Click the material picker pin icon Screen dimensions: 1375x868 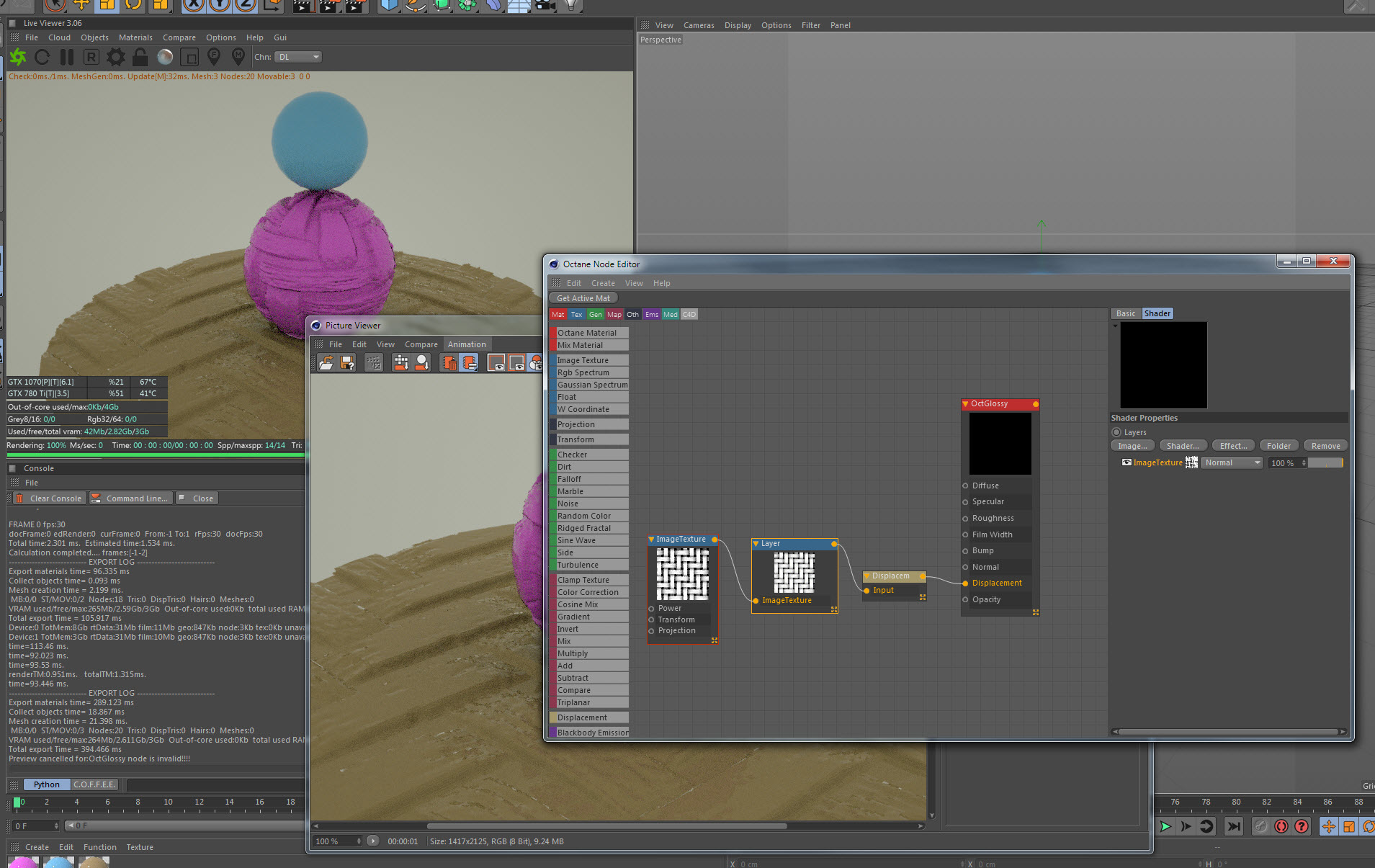click(x=238, y=57)
